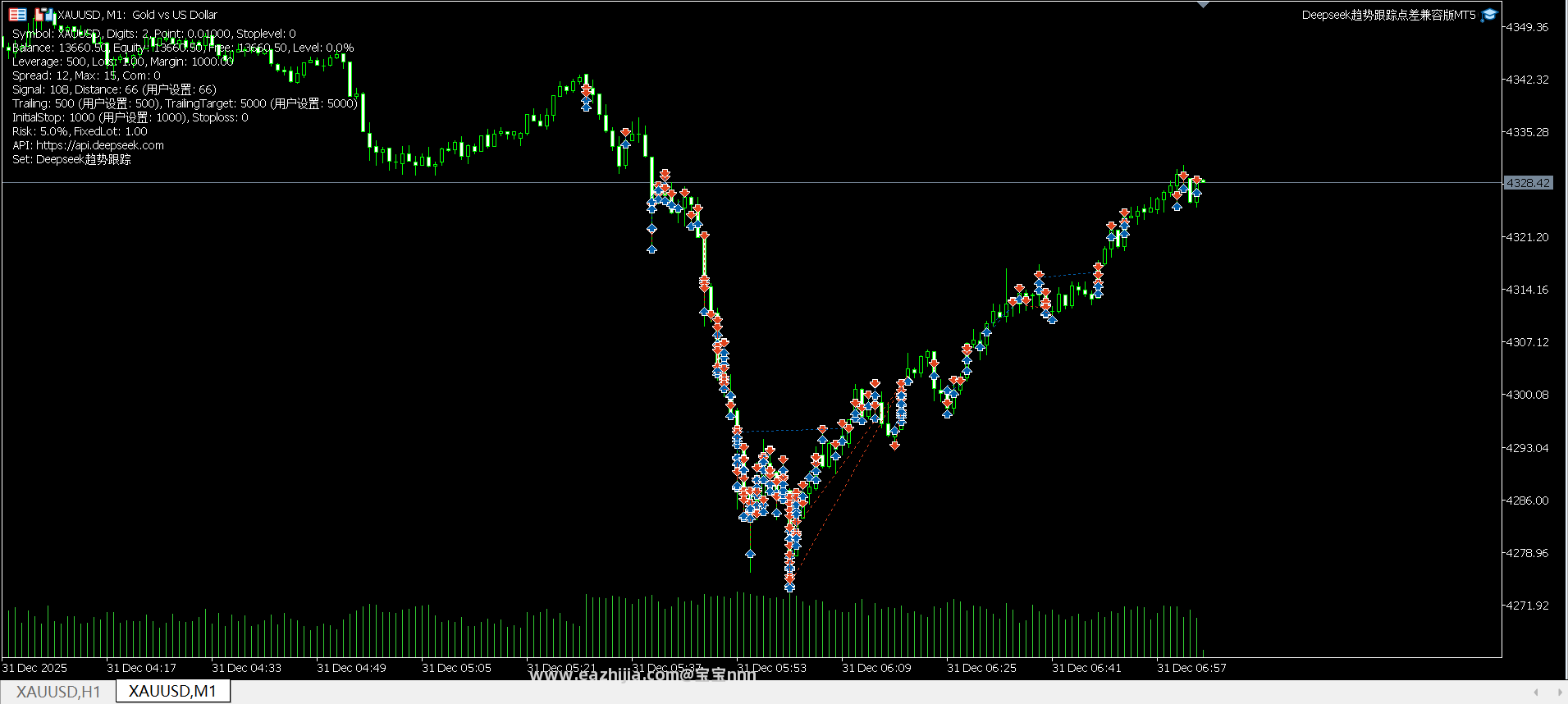Click the chart shift triangle marker at top
The width and height of the screenshot is (1568, 704).
[x=1203, y=4]
